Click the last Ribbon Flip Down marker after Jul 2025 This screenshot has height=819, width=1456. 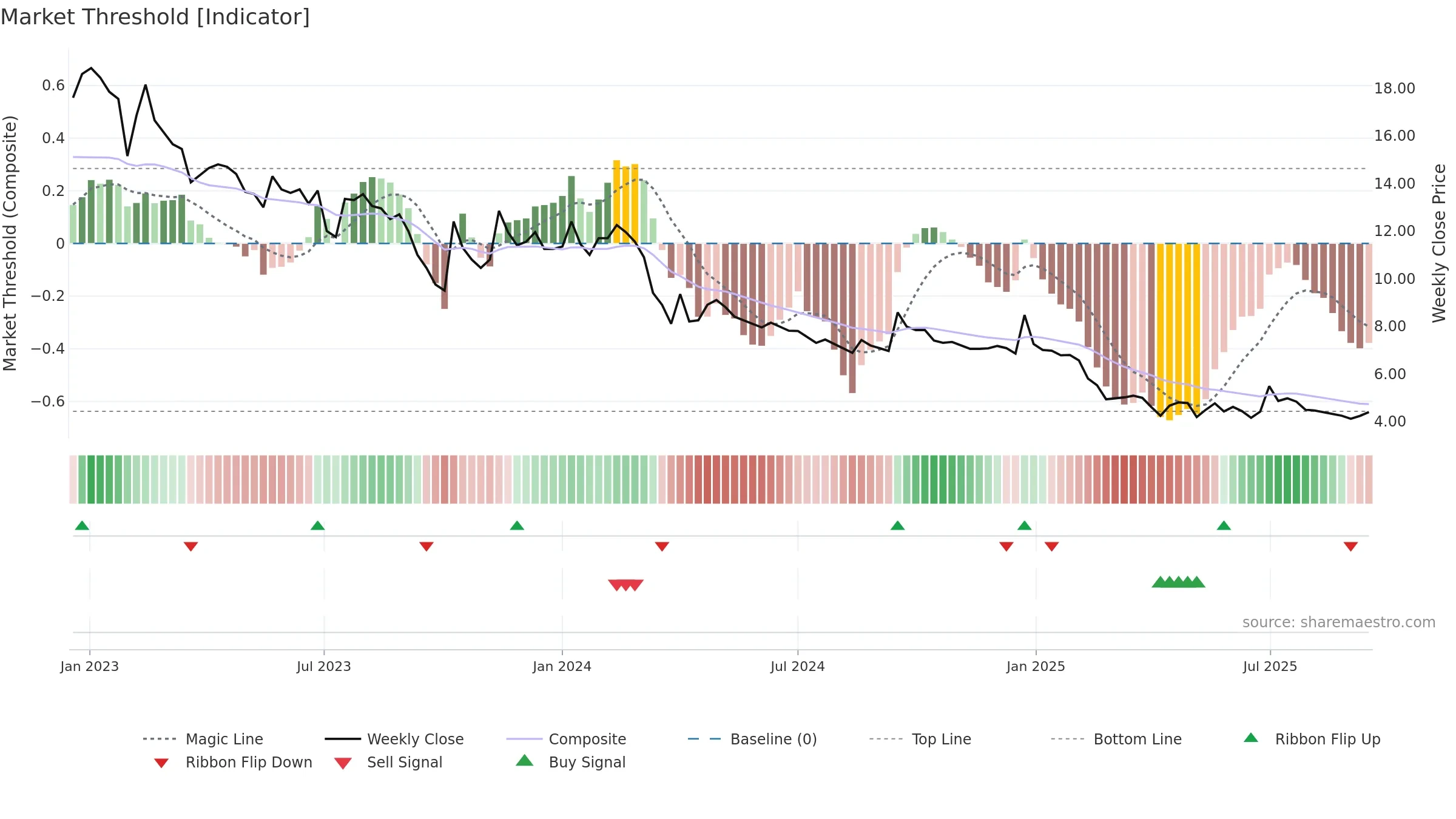tap(1350, 547)
